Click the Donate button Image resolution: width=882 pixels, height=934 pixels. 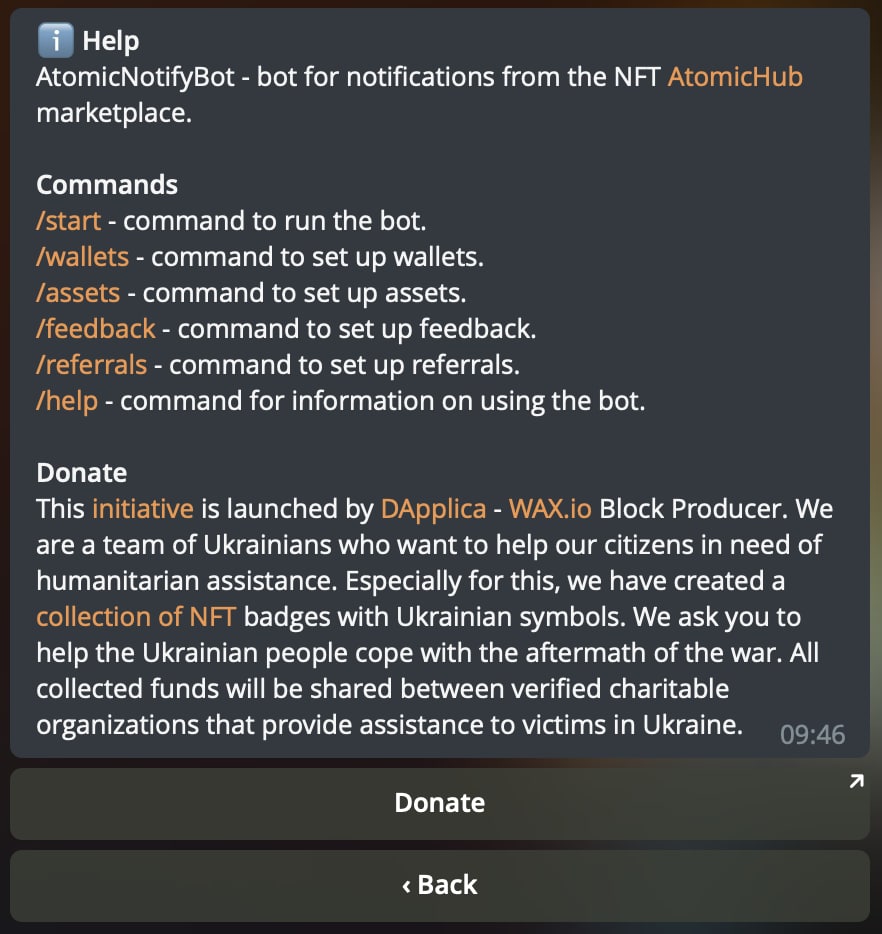(440, 804)
